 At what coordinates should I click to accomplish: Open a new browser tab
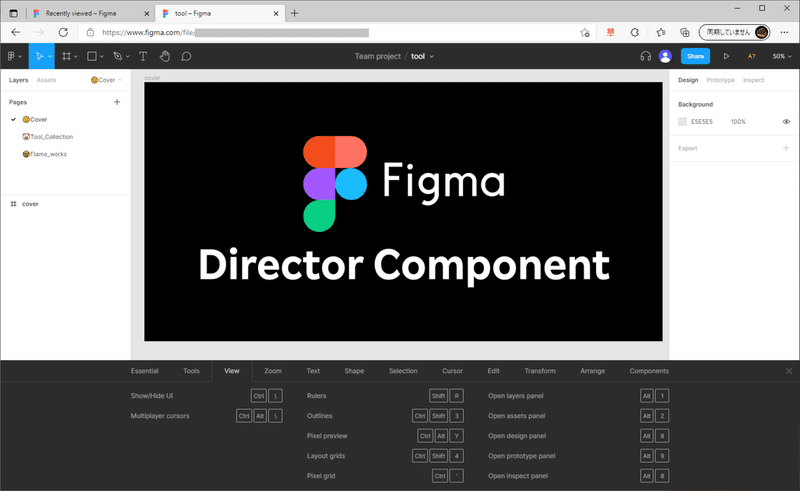click(x=294, y=13)
